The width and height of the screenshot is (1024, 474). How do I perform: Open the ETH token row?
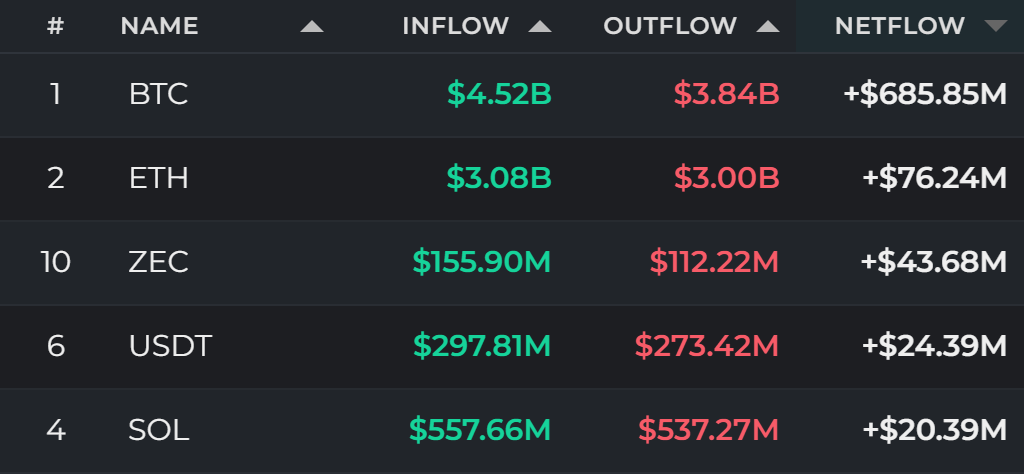coord(512,178)
